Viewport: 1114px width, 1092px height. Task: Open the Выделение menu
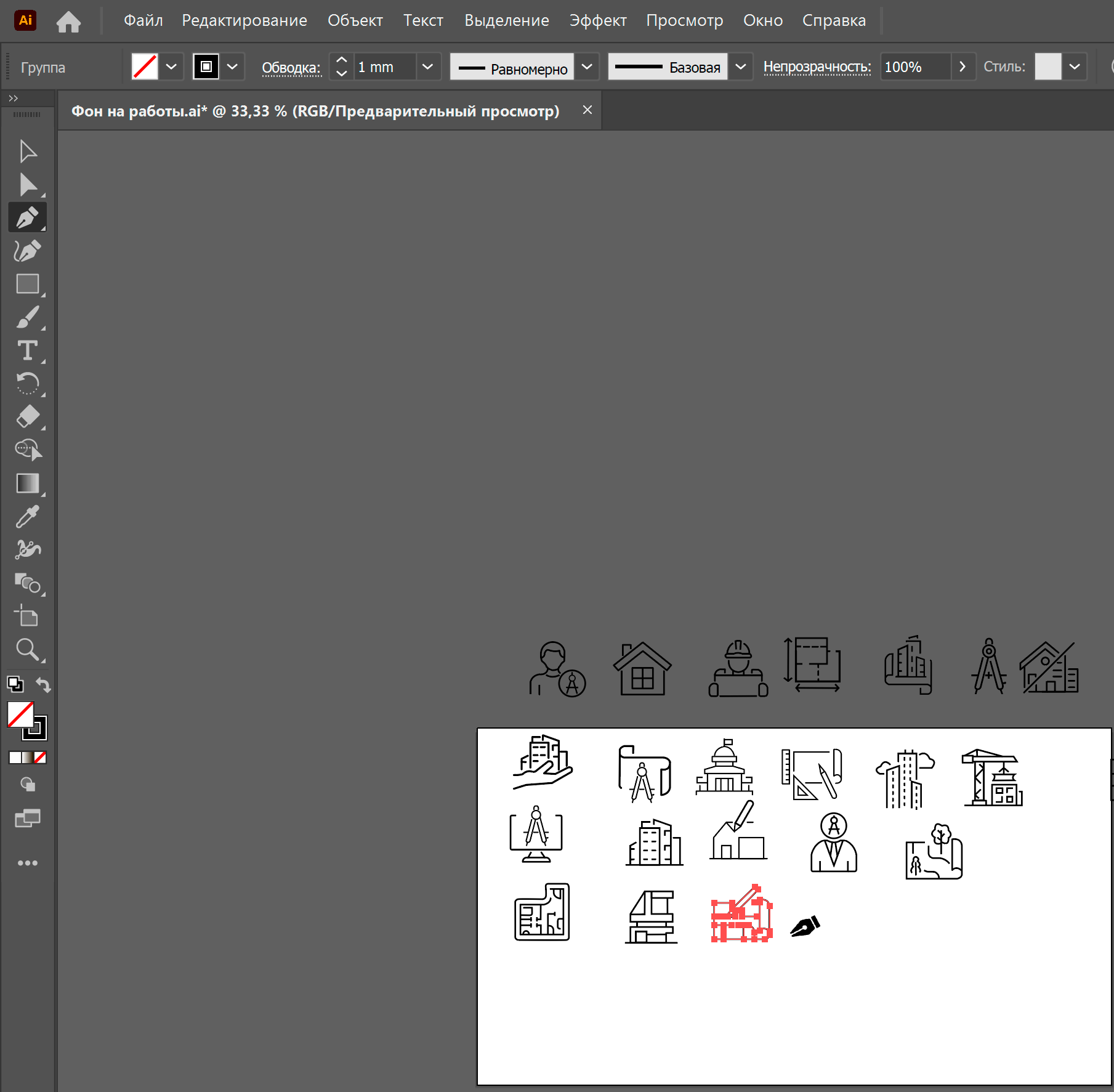click(507, 20)
